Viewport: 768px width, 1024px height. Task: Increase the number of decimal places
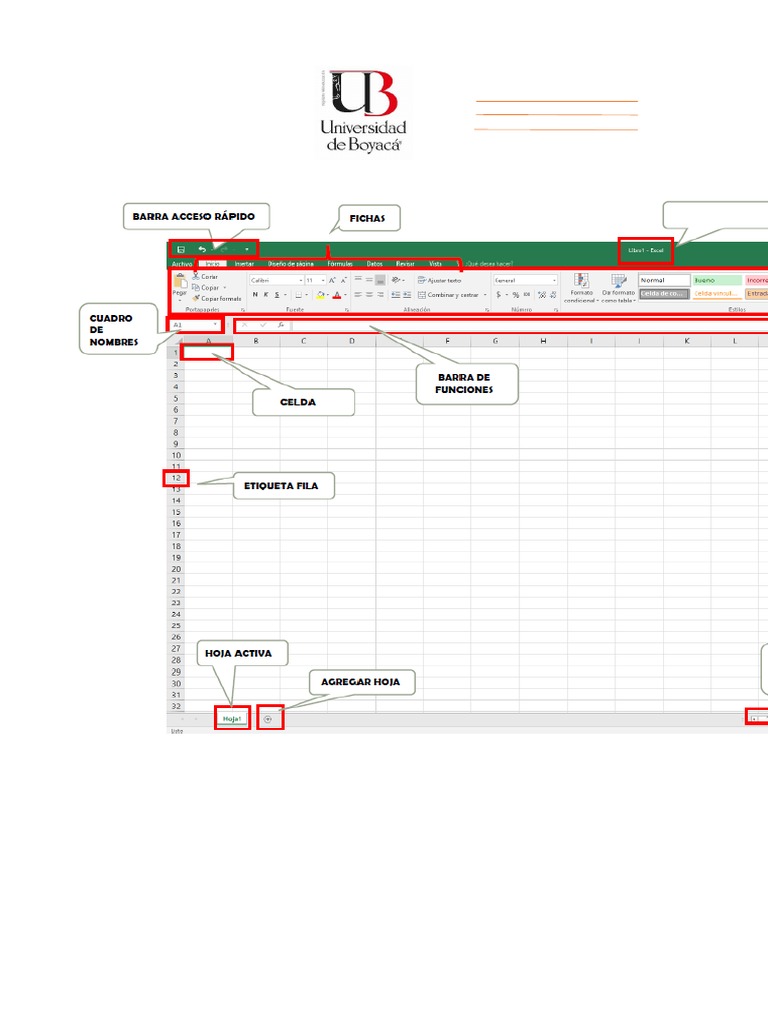point(542,295)
